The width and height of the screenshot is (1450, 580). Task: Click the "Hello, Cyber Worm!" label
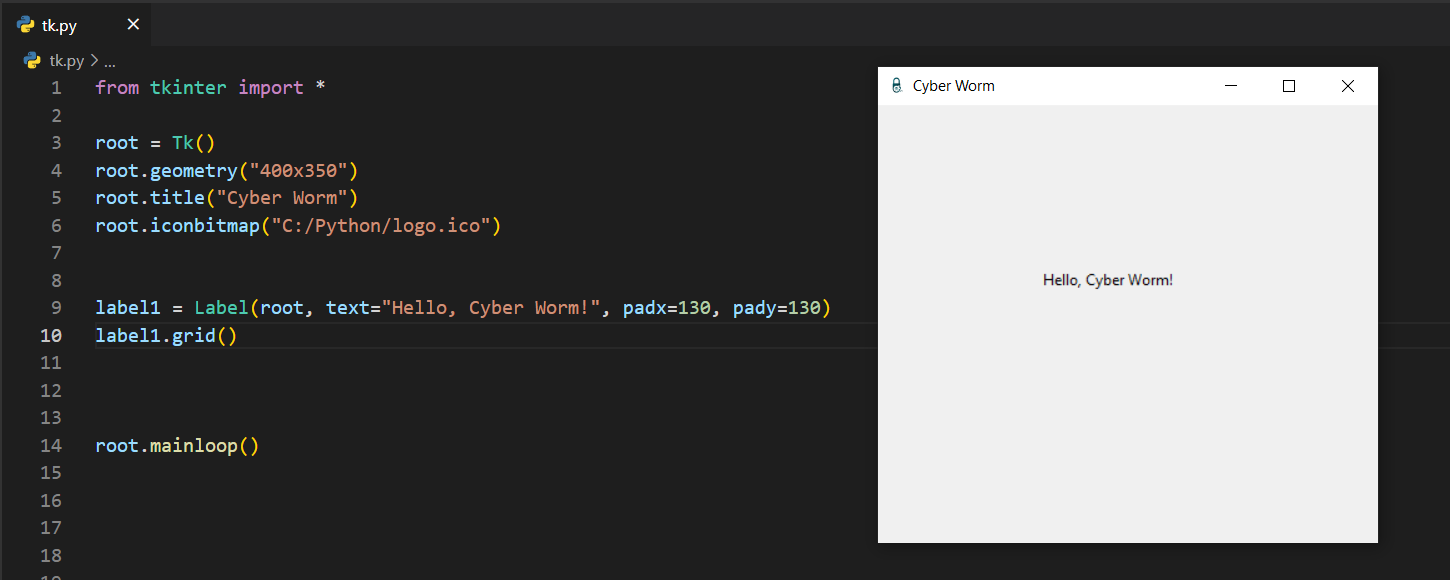point(1107,280)
